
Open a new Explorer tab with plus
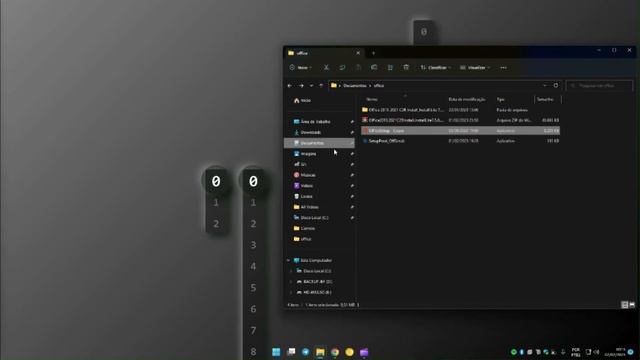(373, 53)
